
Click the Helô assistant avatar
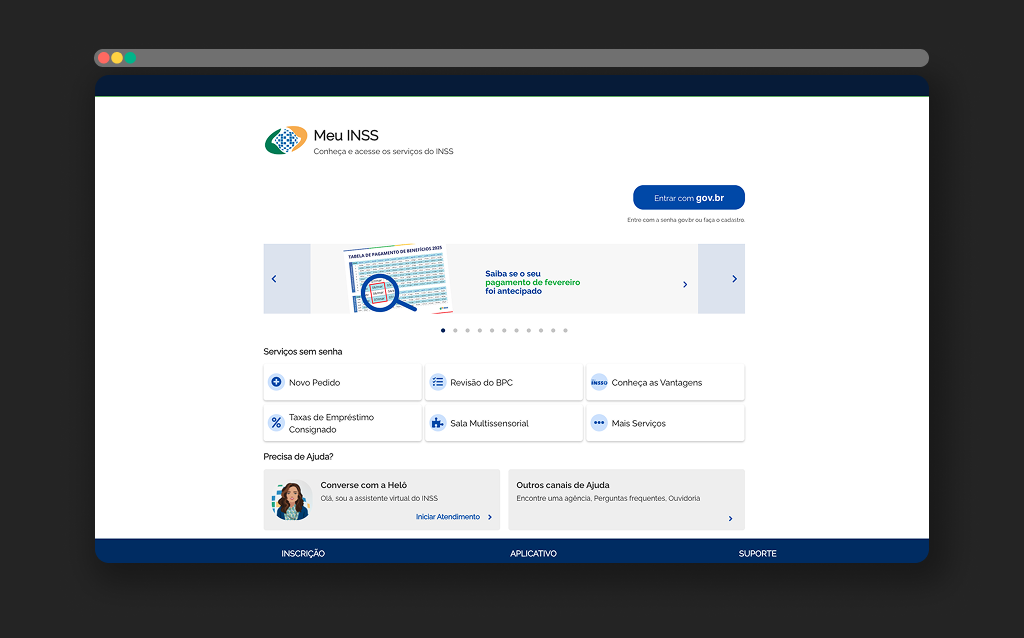pos(291,500)
